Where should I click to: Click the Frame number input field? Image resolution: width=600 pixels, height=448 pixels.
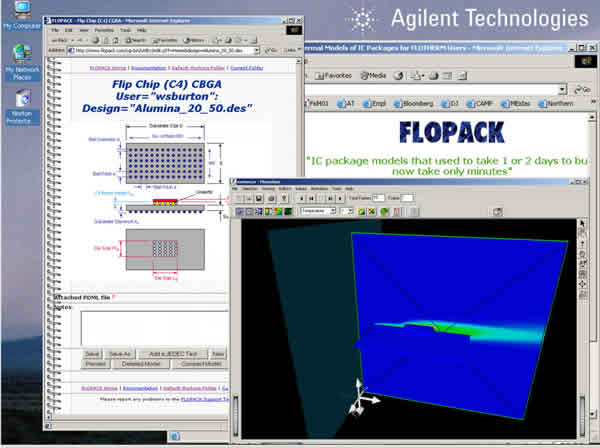[407, 197]
